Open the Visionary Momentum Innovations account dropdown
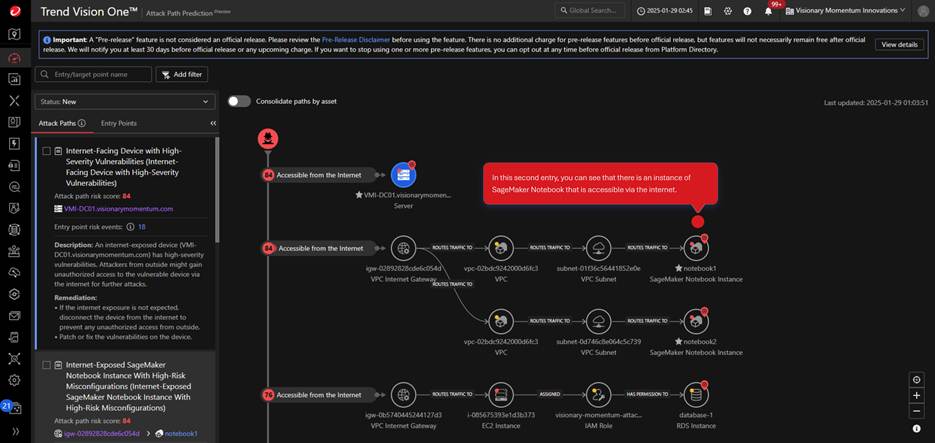This screenshot has height=443, width=935. click(x=846, y=11)
